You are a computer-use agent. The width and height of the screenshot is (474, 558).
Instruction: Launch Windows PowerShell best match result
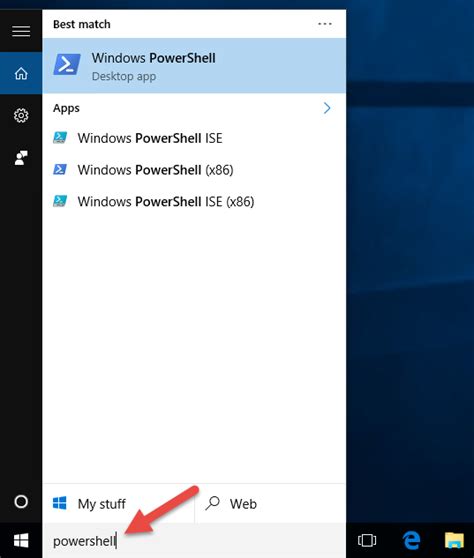pyautogui.click(x=194, y=66)
